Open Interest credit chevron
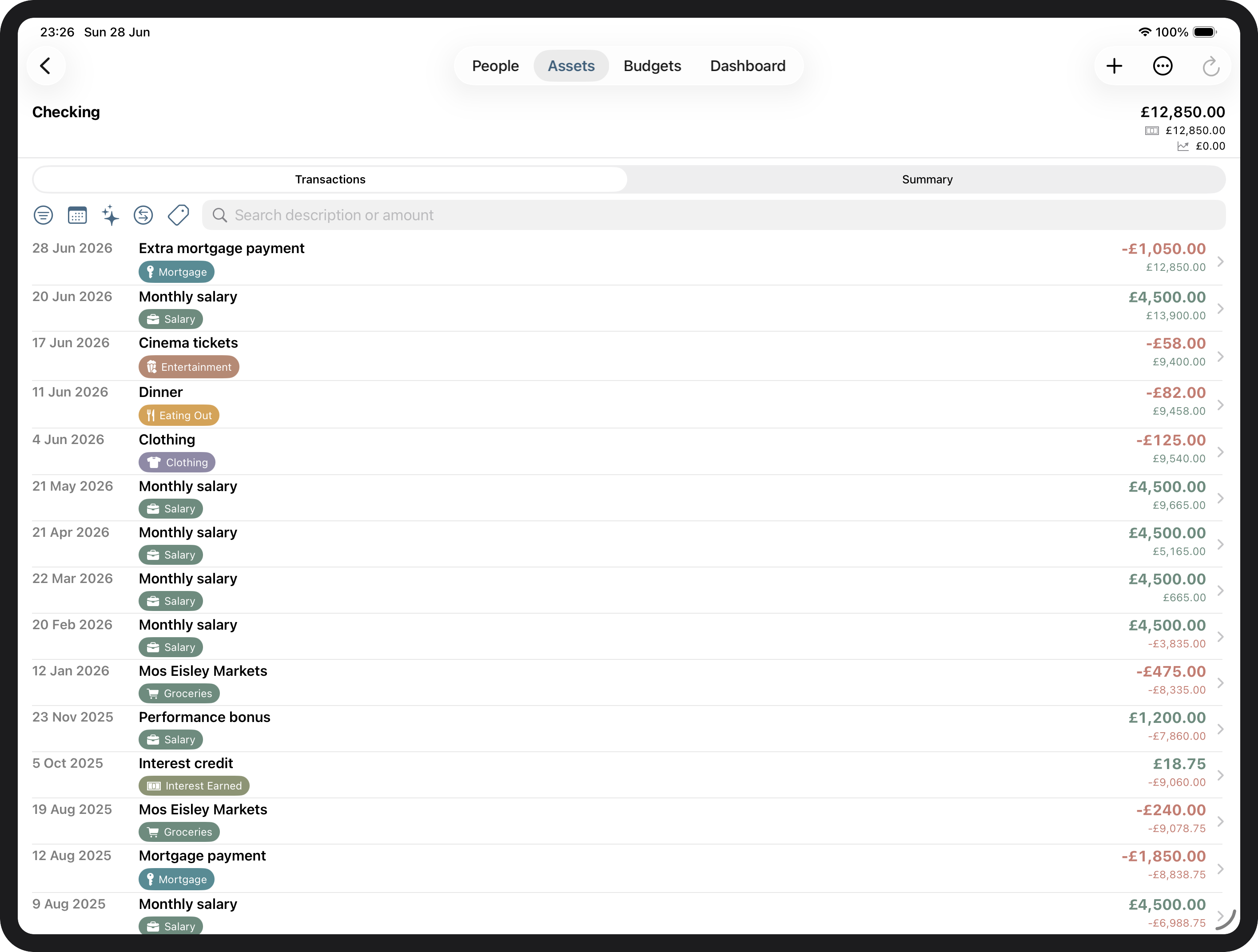Image resolution: width=1258 pixels, height=952 pixels. click(x=1220, y=775)
